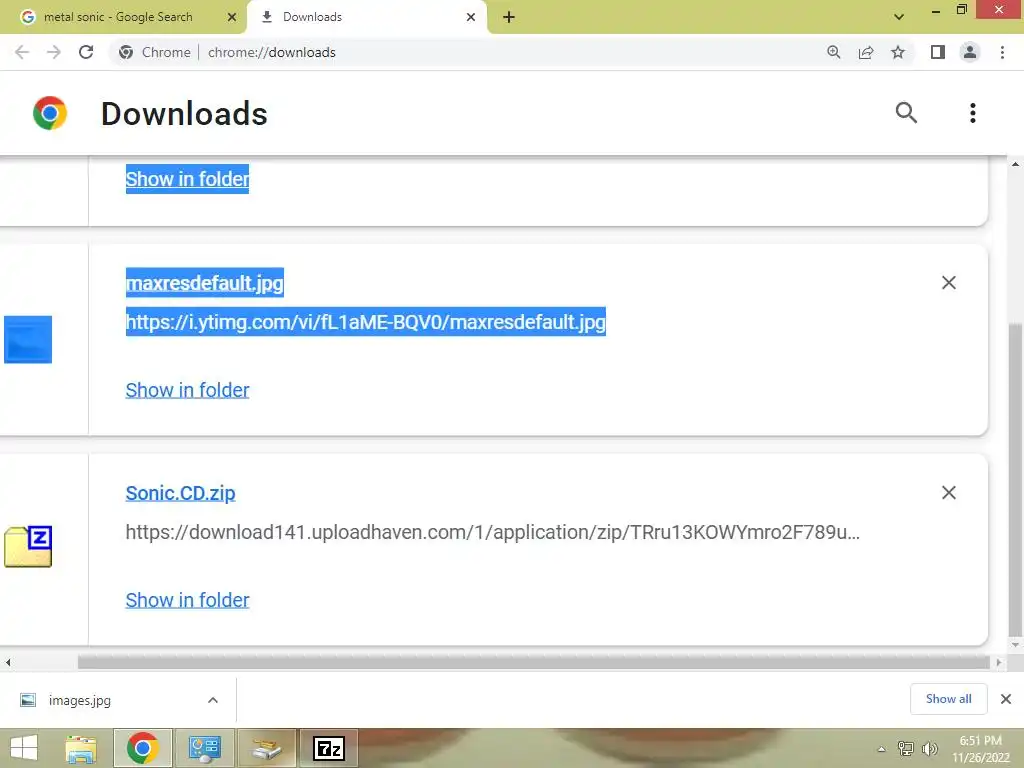Remove maxresdefault.jpg from list
The width and height of the screenshot is (1024, 768).
coord(949,282)
